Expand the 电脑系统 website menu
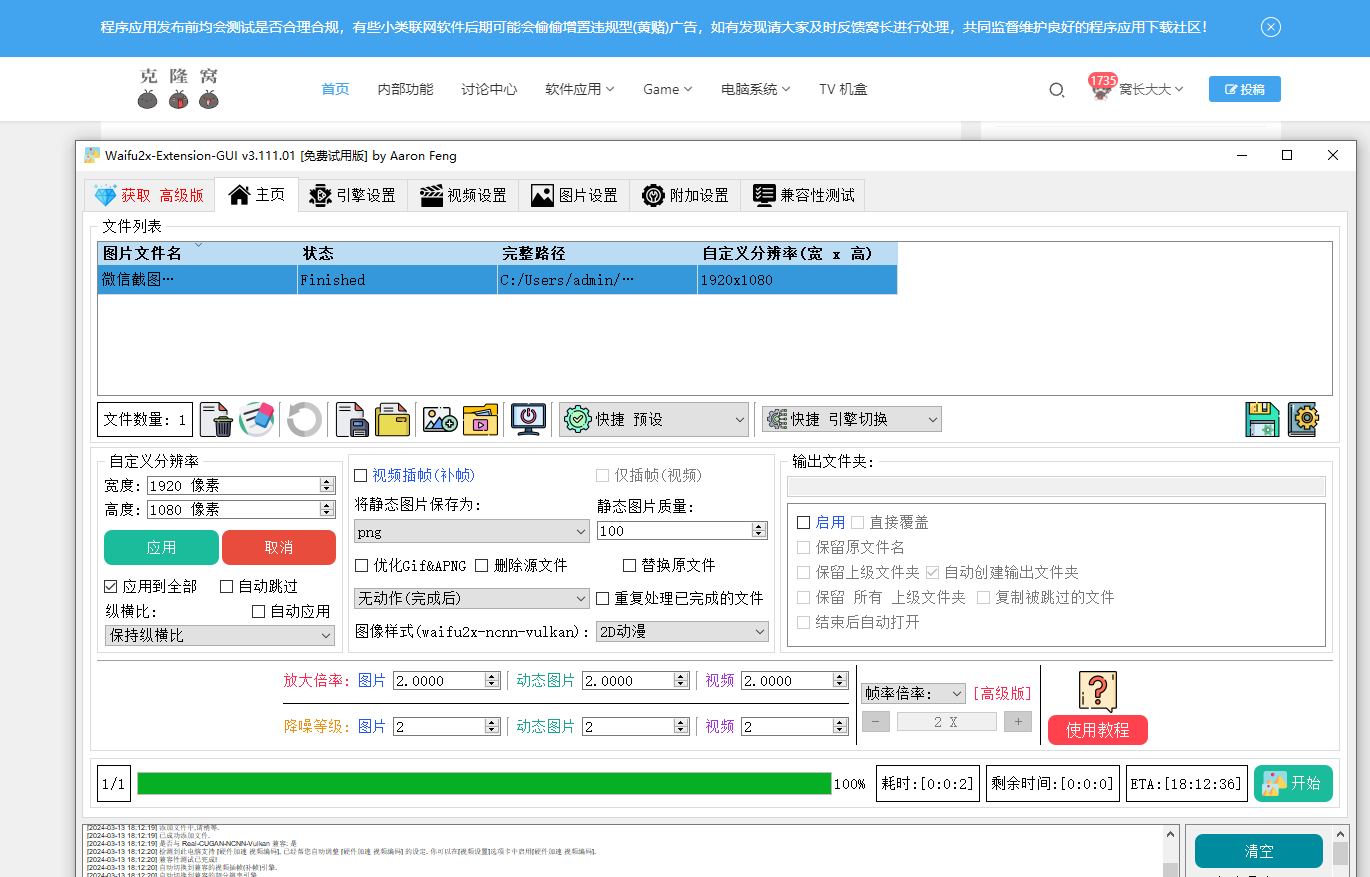This screenshot has height=877, width=1370. 756,89
